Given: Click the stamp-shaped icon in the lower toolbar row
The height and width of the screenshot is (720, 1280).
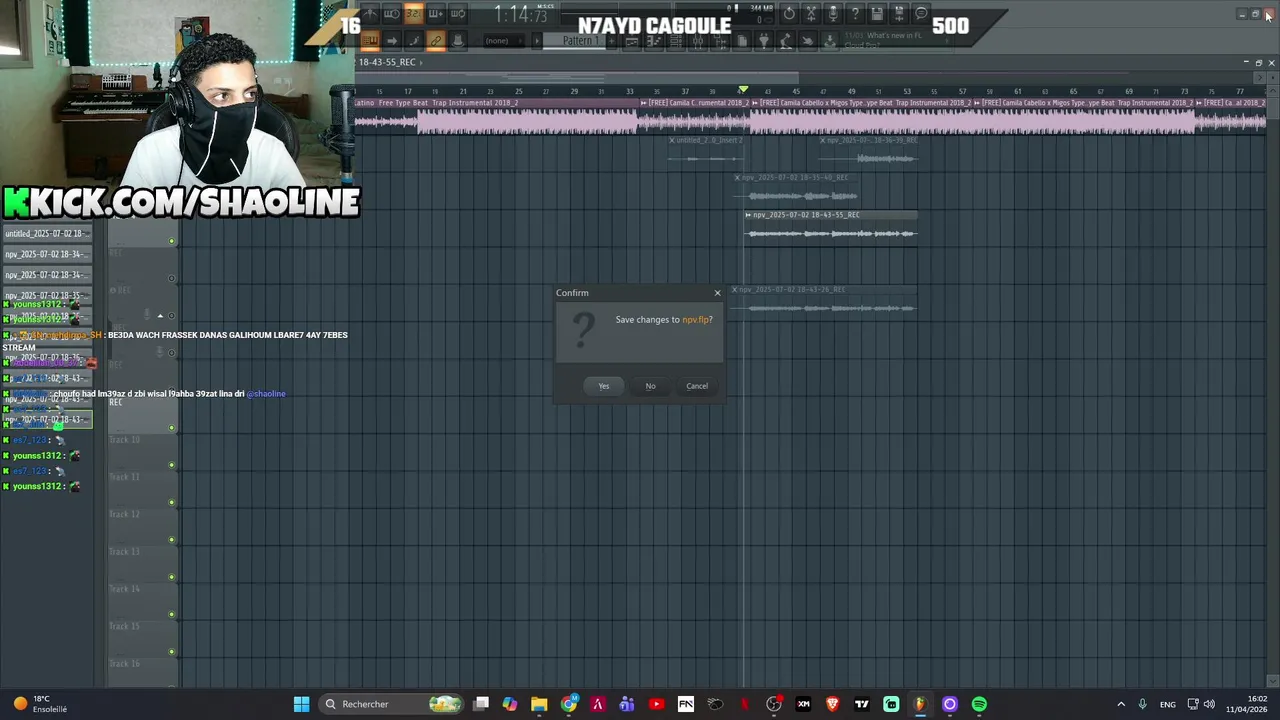Looking at the screenshot, I should [457, 40].
